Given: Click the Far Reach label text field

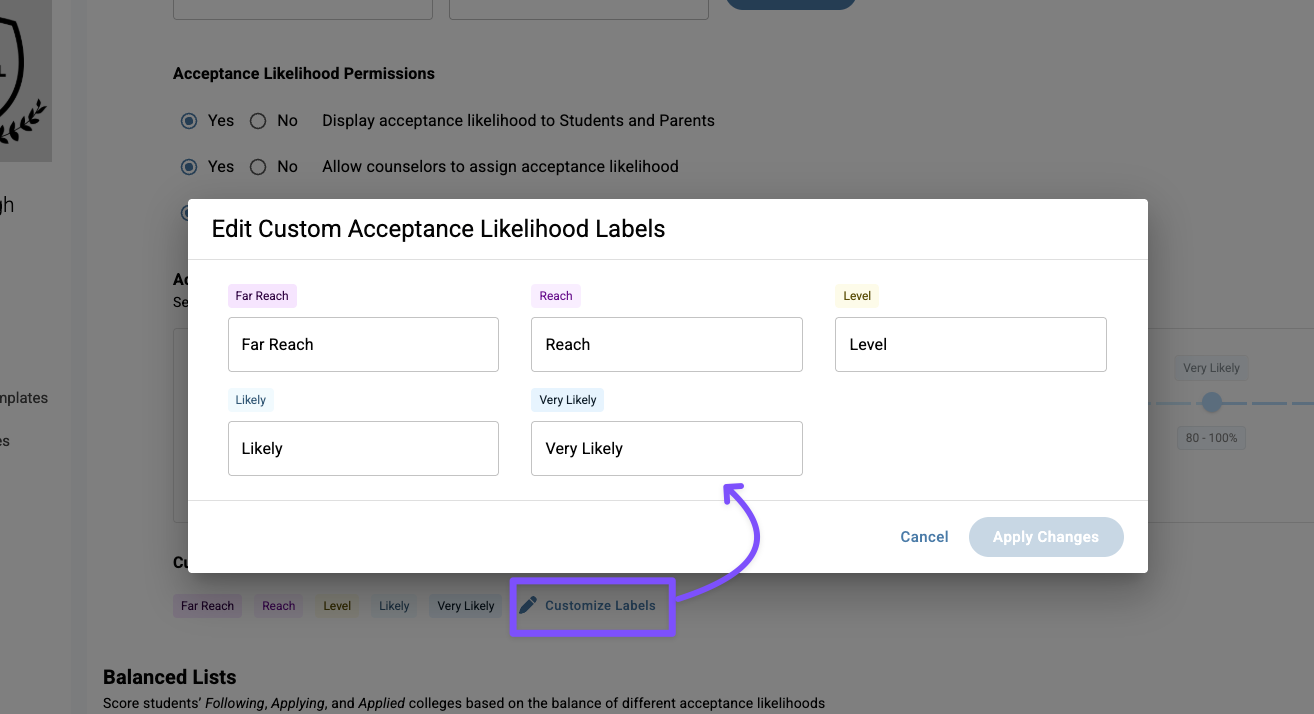Looking at the screenshot, I should pos(363,344).
